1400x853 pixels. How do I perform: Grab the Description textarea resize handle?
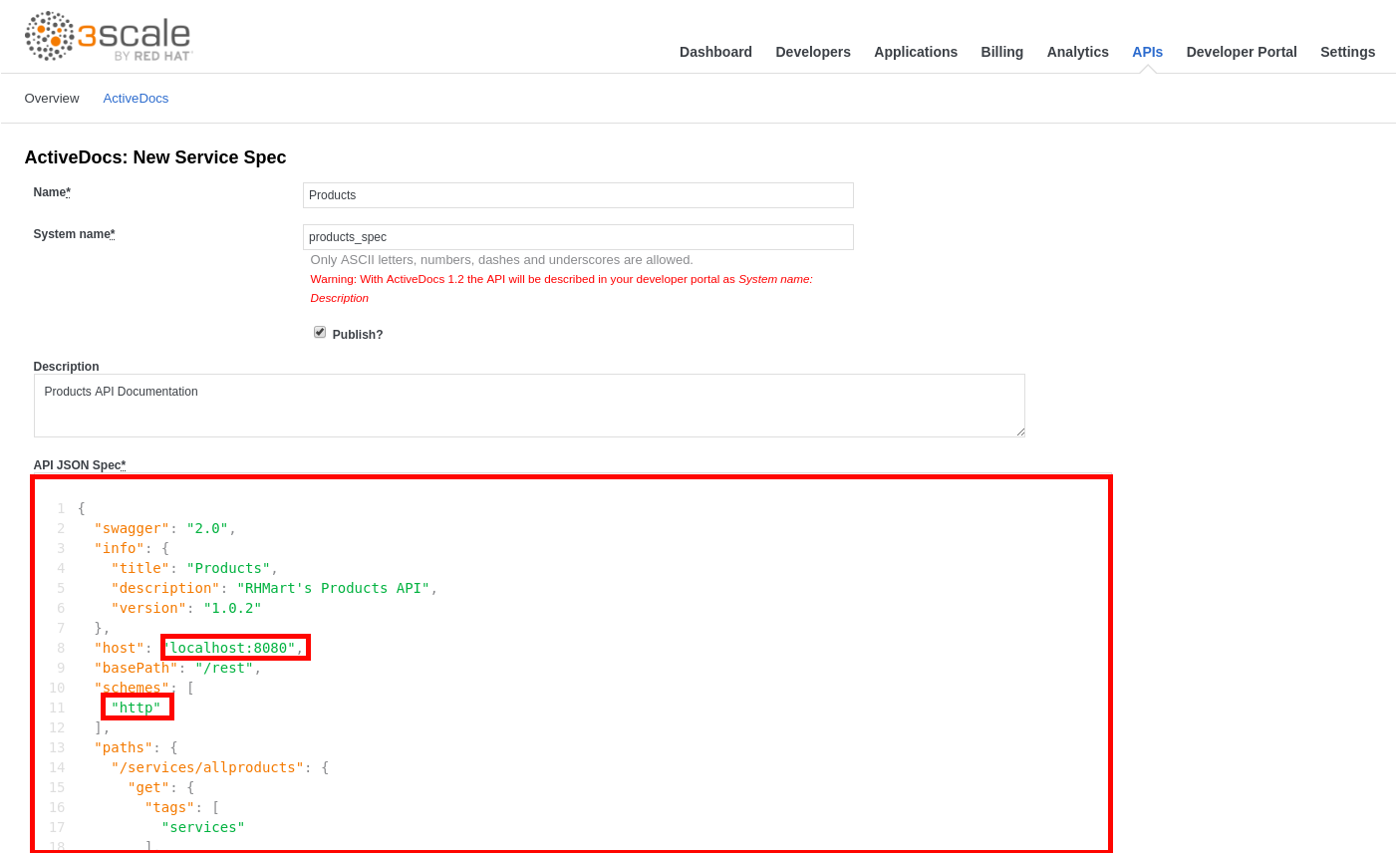[1019, 431]
